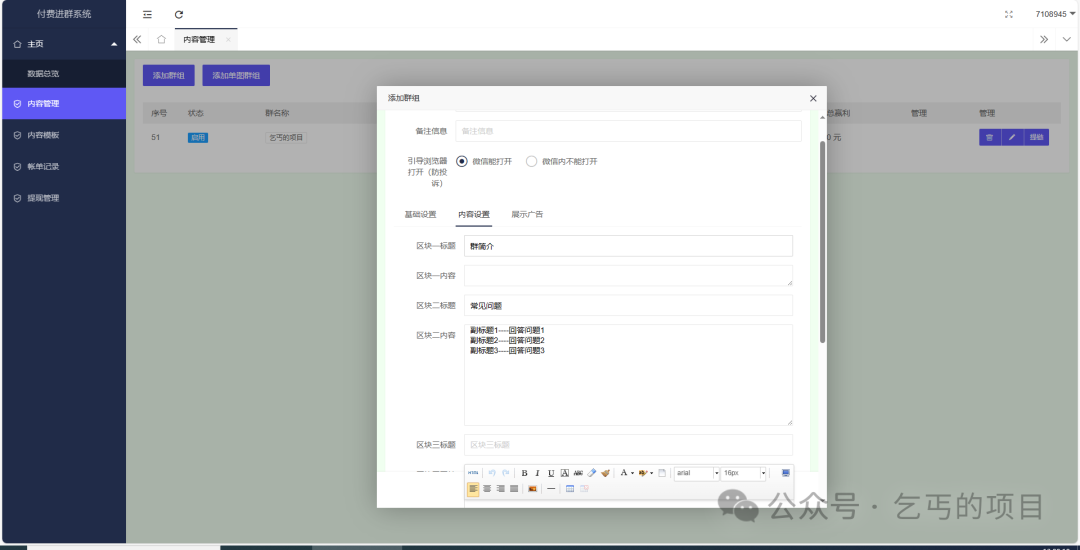
Task: Click the 提链 button for row 51
Action: tap(1036, 138)
